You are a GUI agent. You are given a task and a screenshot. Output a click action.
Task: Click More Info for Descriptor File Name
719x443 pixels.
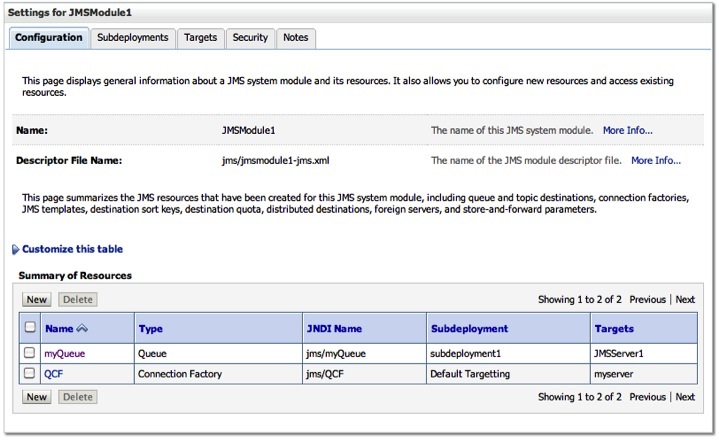point(655,160)
